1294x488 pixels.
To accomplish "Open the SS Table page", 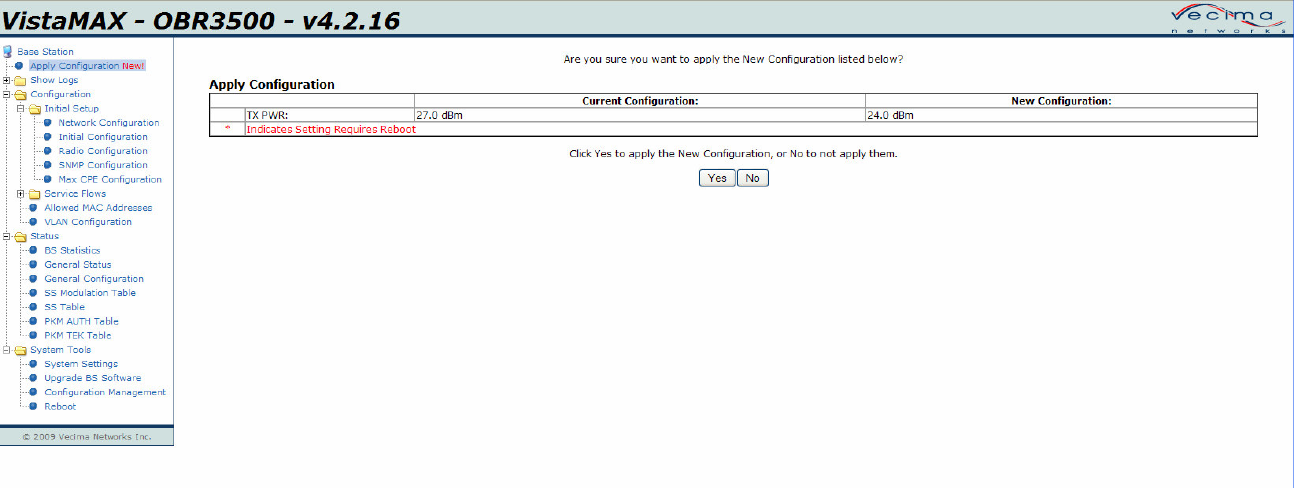I will (x=65, y=307).
